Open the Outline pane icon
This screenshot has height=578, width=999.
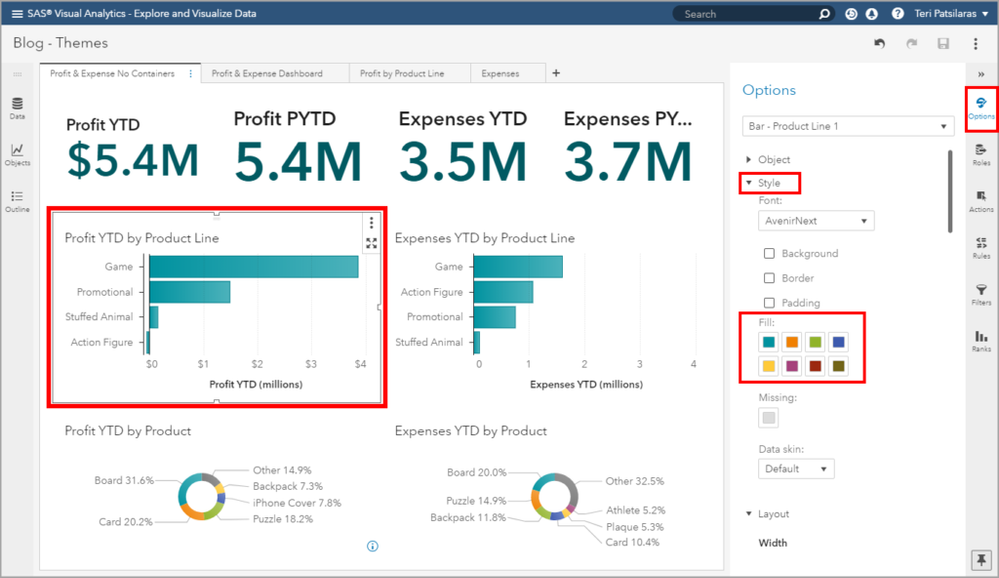(x=17, y=201)
